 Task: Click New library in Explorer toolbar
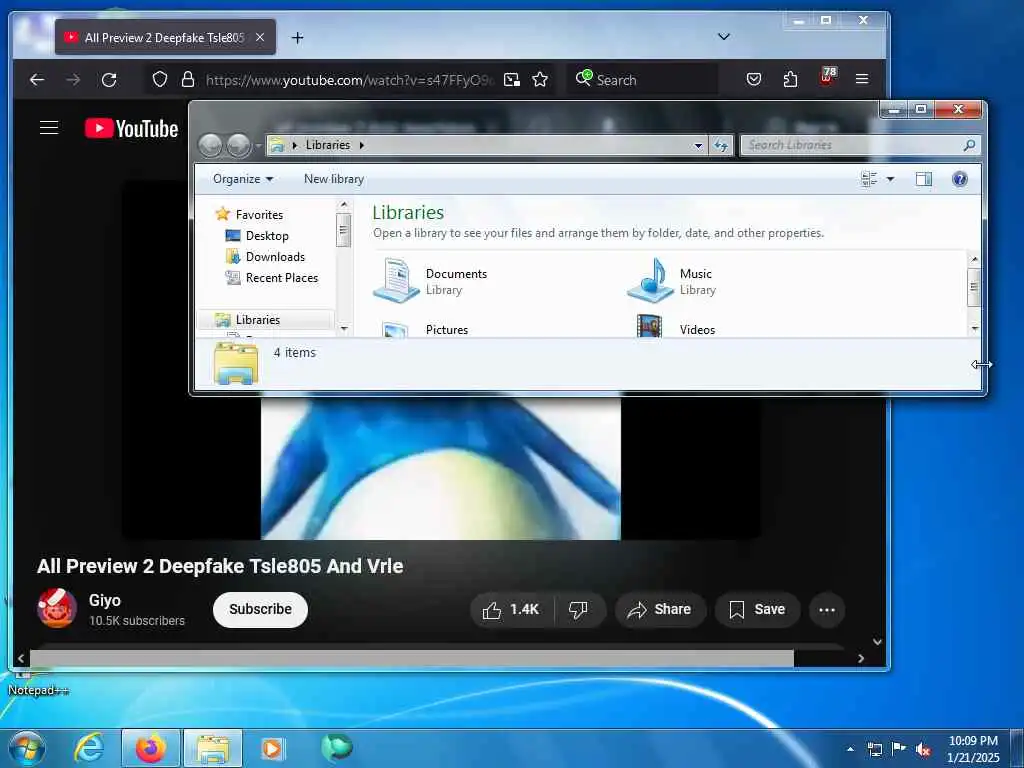334,179
